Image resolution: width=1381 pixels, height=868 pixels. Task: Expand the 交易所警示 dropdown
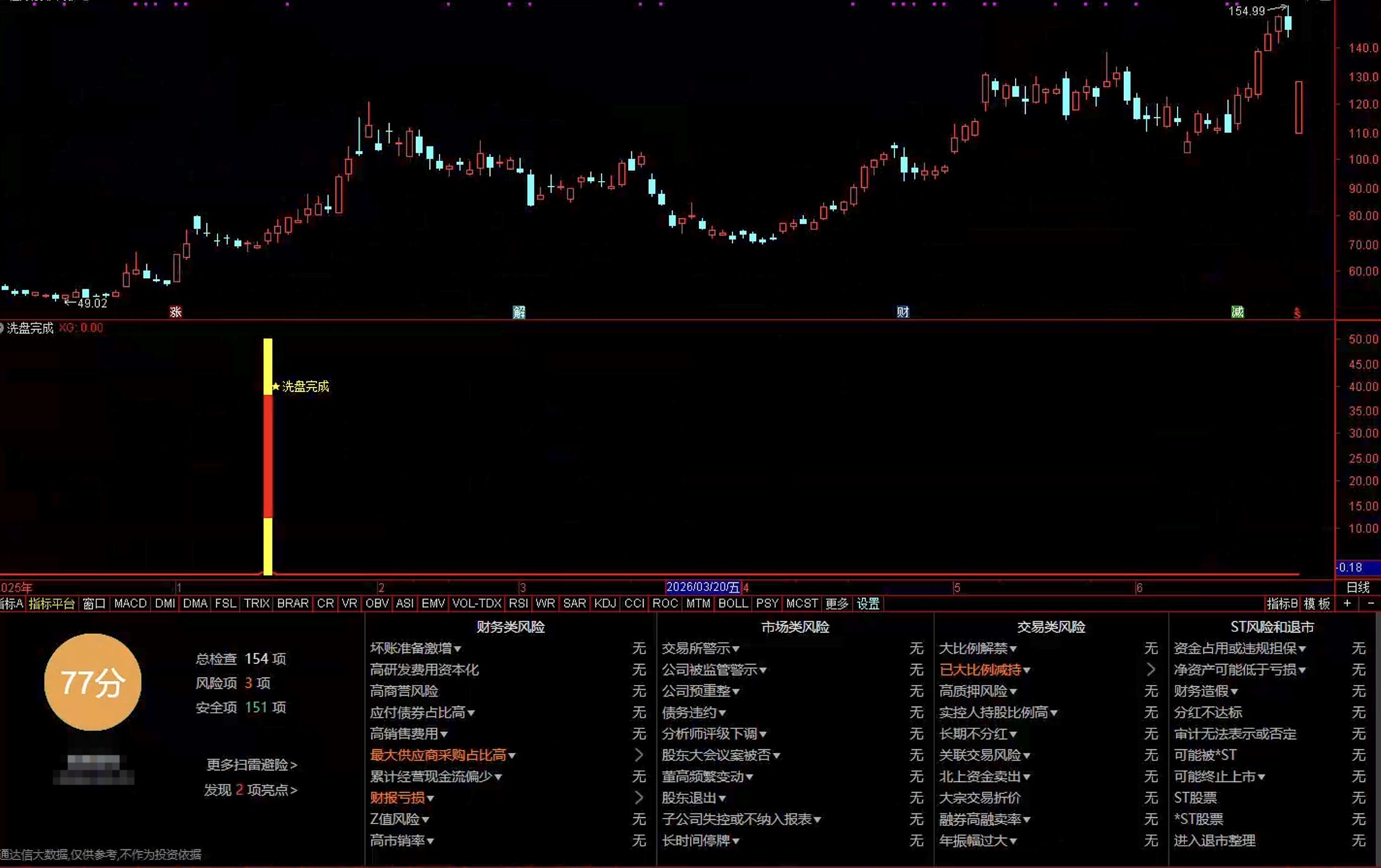(736, 649)
